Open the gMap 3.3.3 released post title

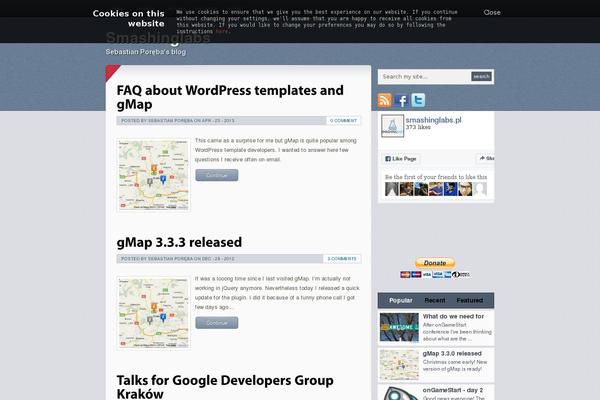pyautogui.click(x=179, y=242)
